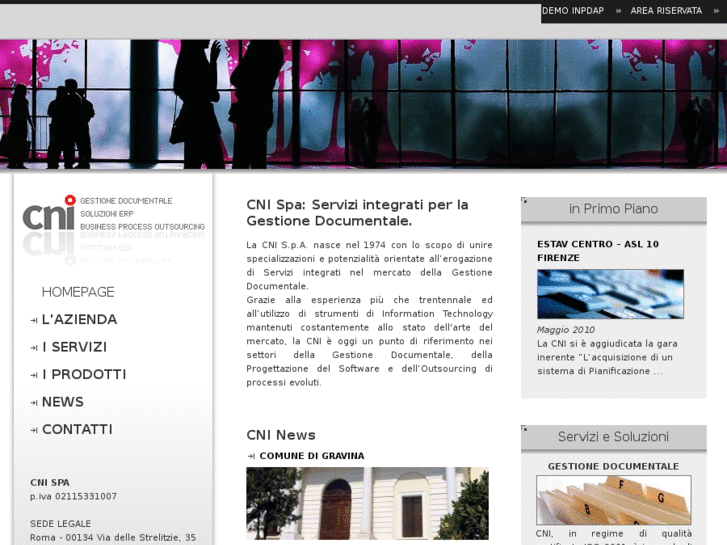Click arrow icon beside I PRODOTTI

[x=34, y=375]
